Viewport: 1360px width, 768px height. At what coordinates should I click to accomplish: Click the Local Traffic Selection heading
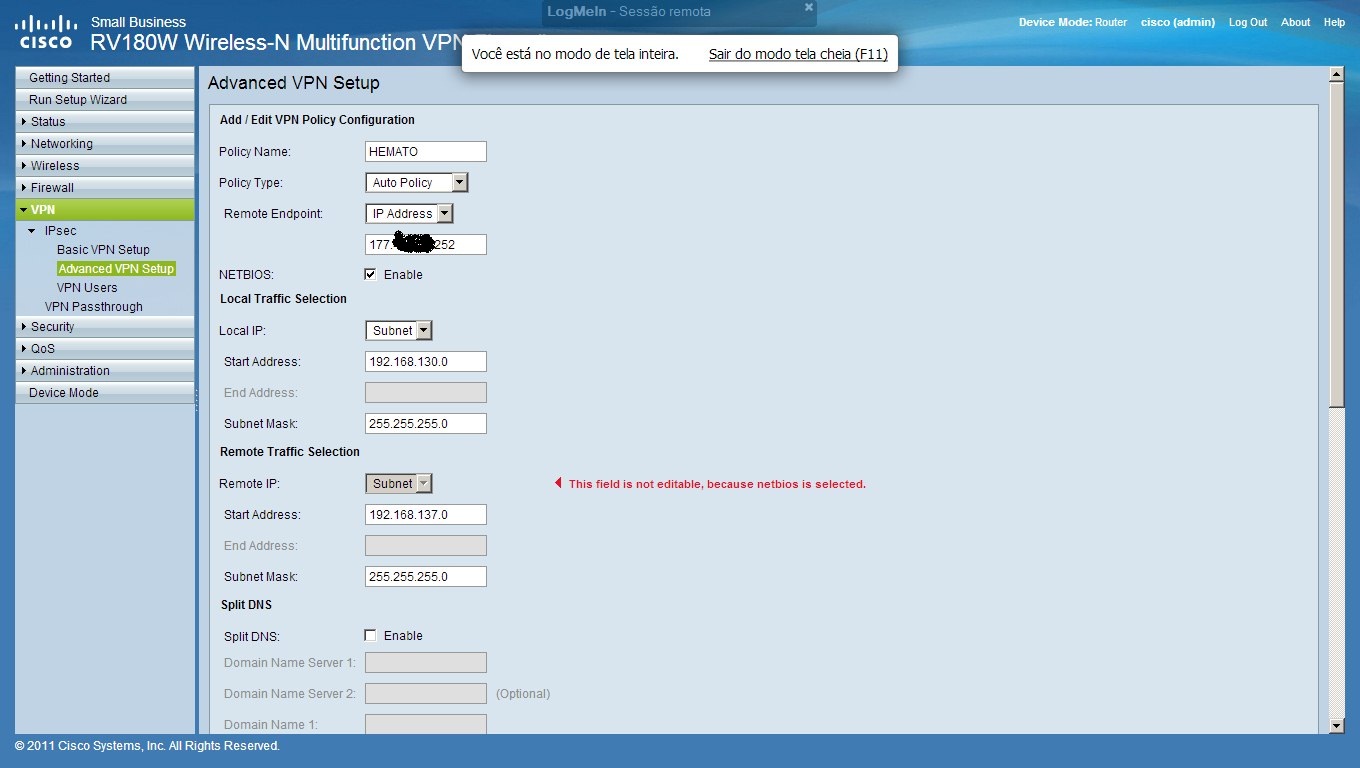click(x=283, y=299)
